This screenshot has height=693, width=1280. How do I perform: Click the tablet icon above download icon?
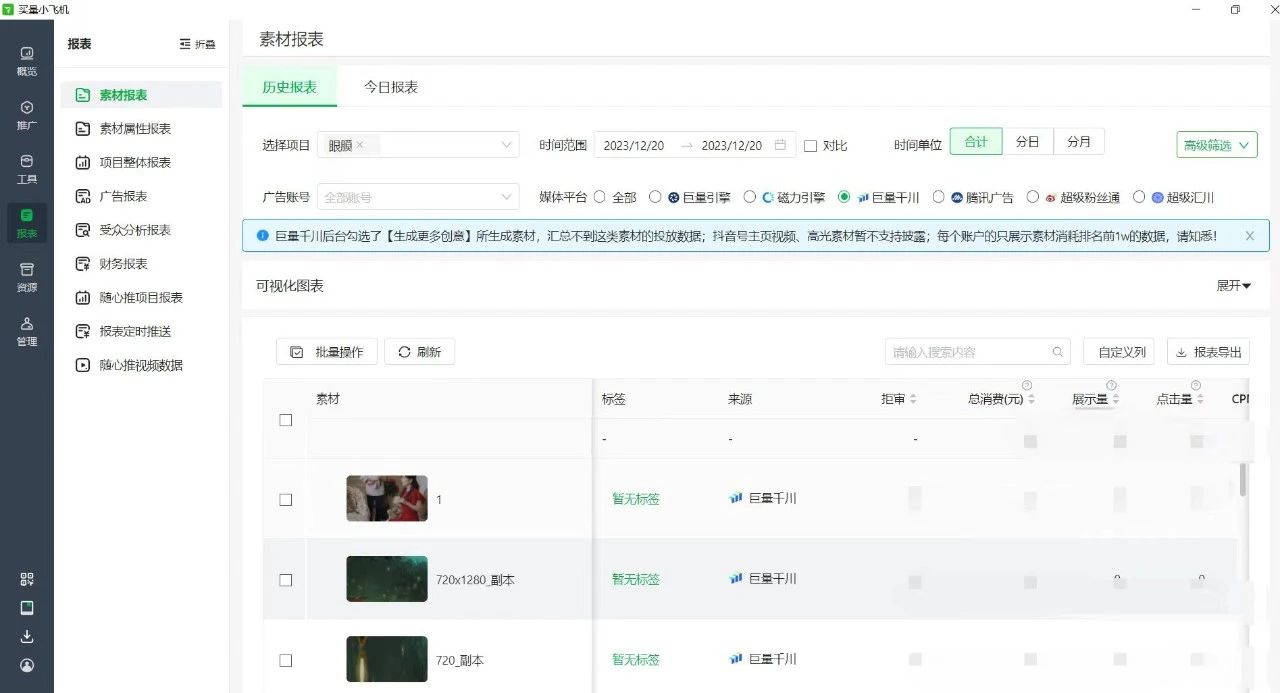pos(27,607)
